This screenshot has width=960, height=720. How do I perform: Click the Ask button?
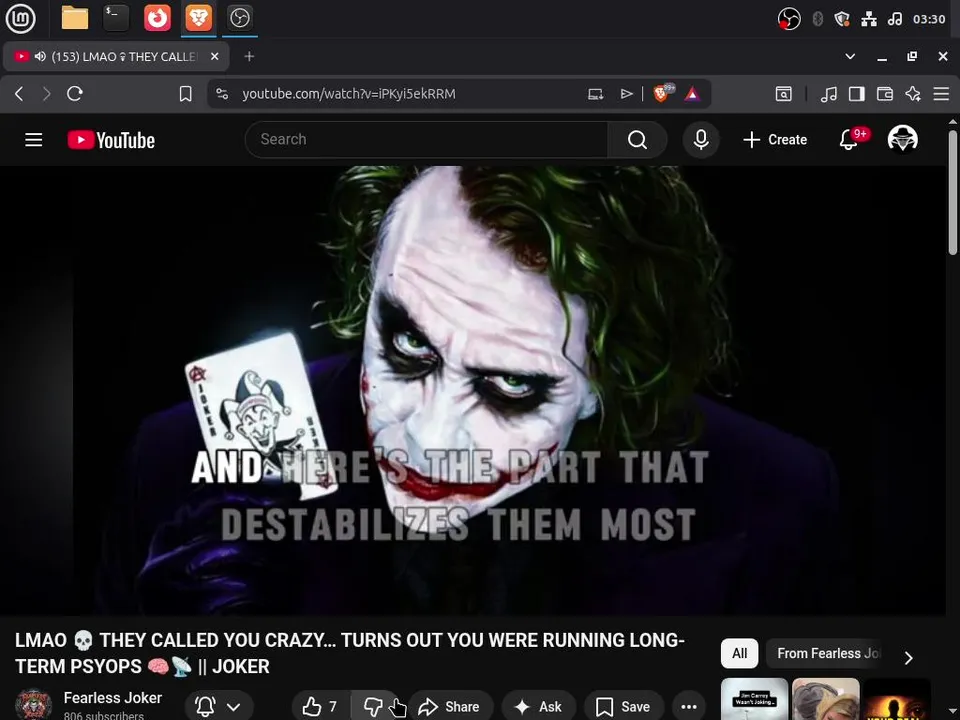pyautogui.click(x=538, y=707)
